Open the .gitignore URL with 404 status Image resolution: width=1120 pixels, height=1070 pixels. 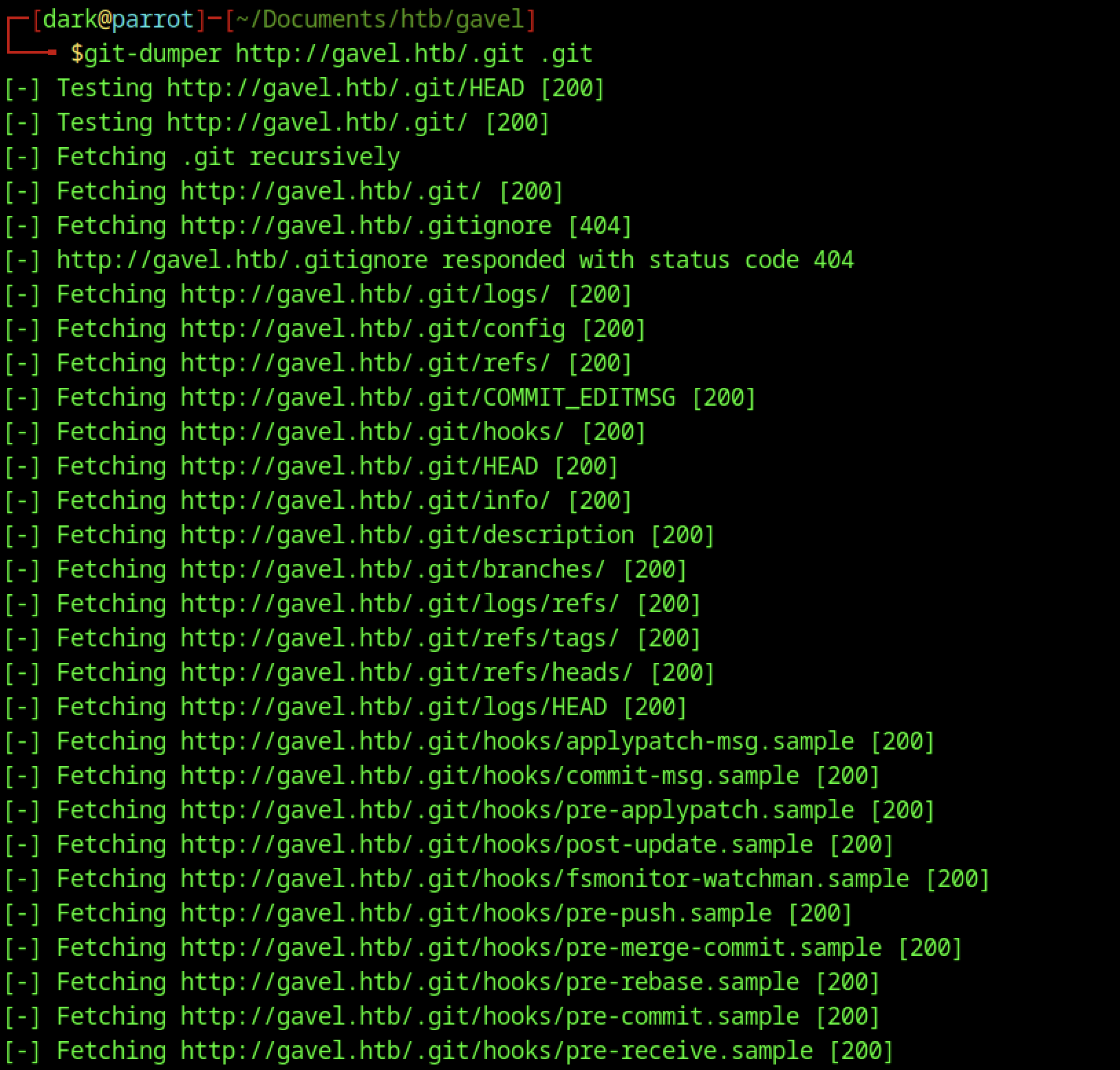tap(365, 226)
